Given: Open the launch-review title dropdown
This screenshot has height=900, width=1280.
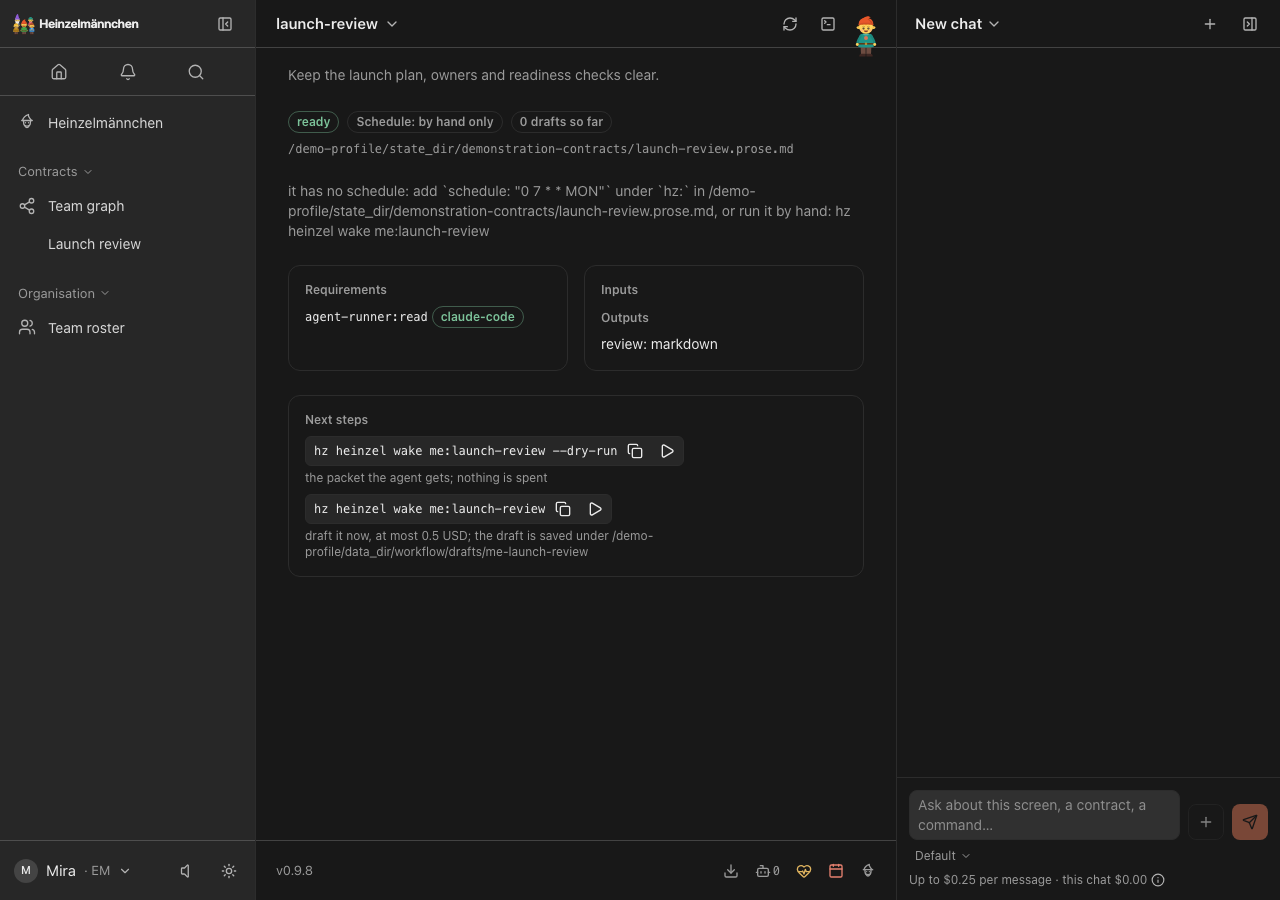Looking at the screenshot, I should (337, 24).
